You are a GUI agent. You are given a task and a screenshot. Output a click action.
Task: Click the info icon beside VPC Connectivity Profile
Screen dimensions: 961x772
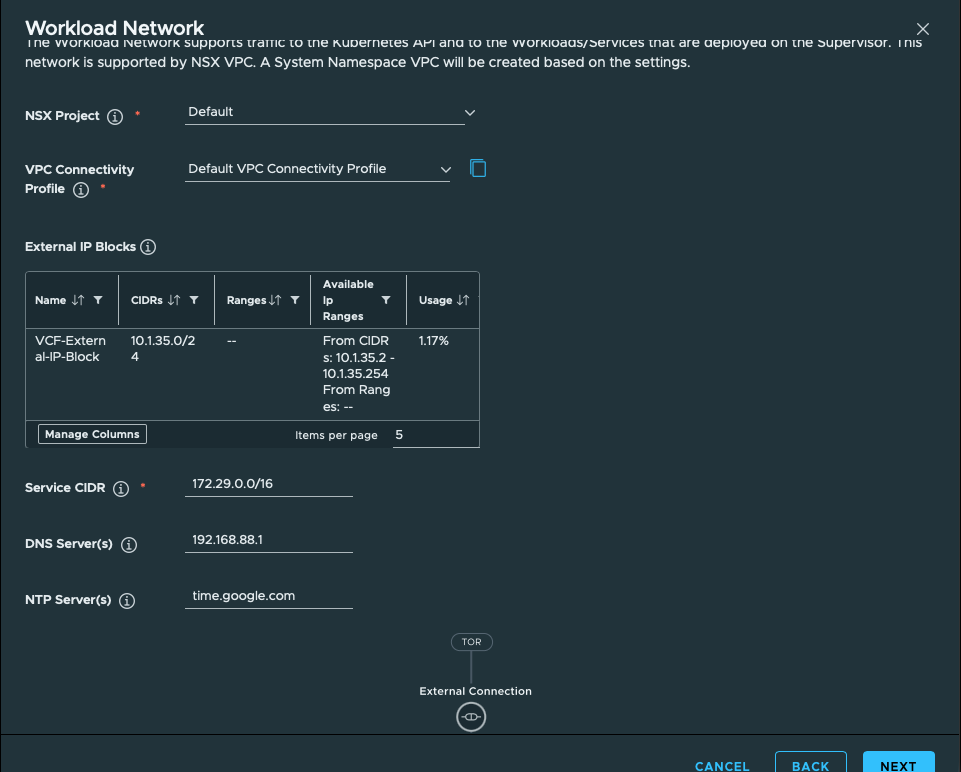click(81, 190)
